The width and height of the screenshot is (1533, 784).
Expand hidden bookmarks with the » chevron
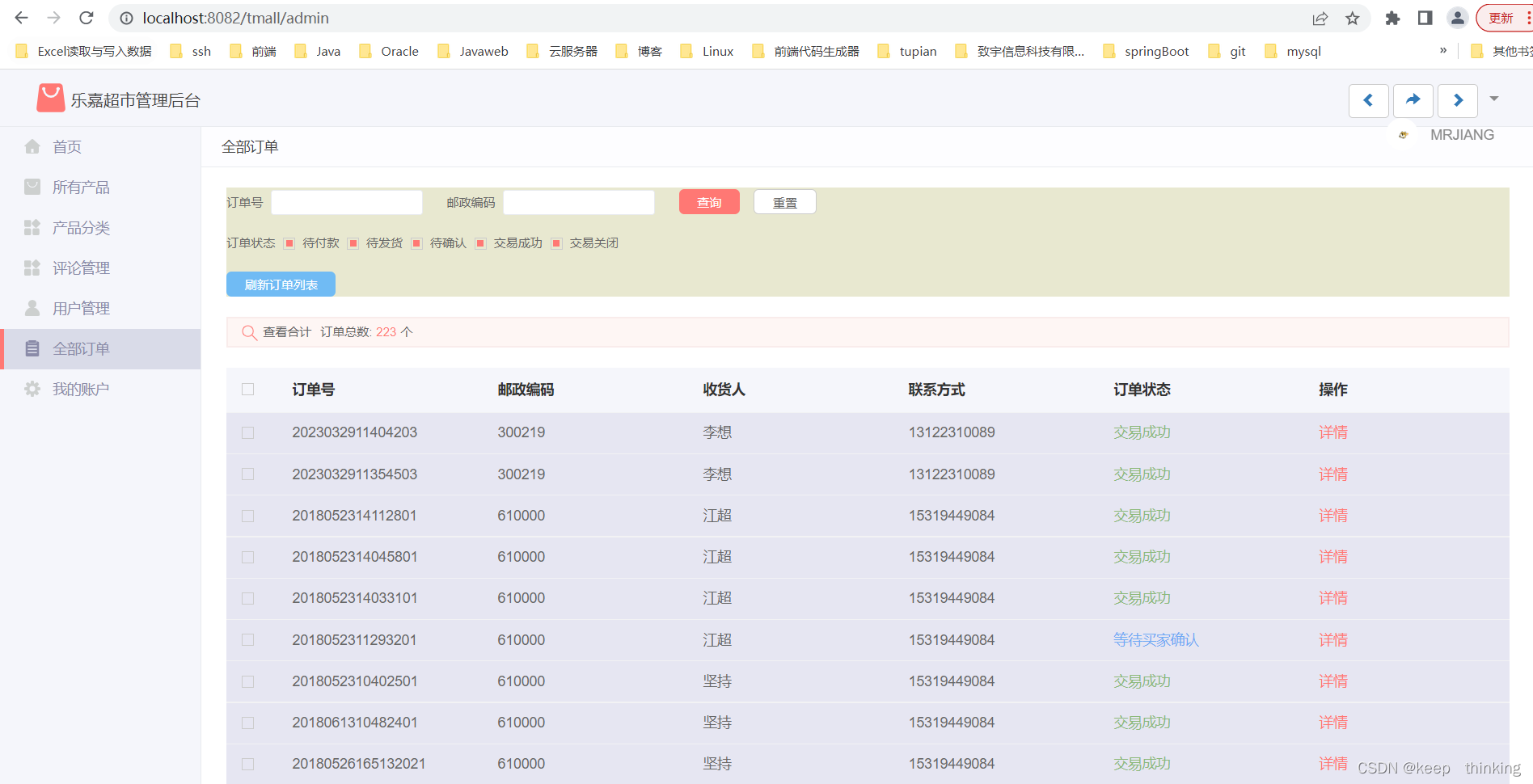click(1443, 50)
